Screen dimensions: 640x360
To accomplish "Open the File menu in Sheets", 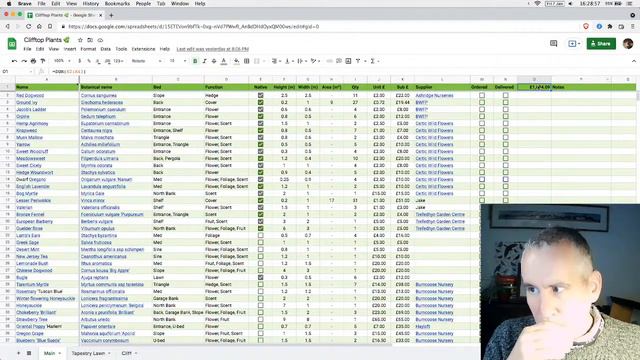I will click(x=27, y=49).
